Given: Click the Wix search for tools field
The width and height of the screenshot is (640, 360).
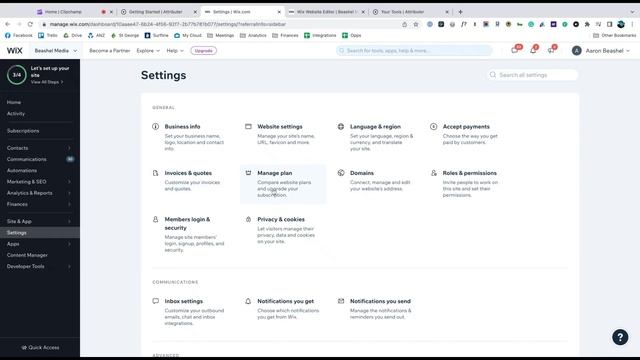Looking at the screenshot, I should click(x=414, y=51).
